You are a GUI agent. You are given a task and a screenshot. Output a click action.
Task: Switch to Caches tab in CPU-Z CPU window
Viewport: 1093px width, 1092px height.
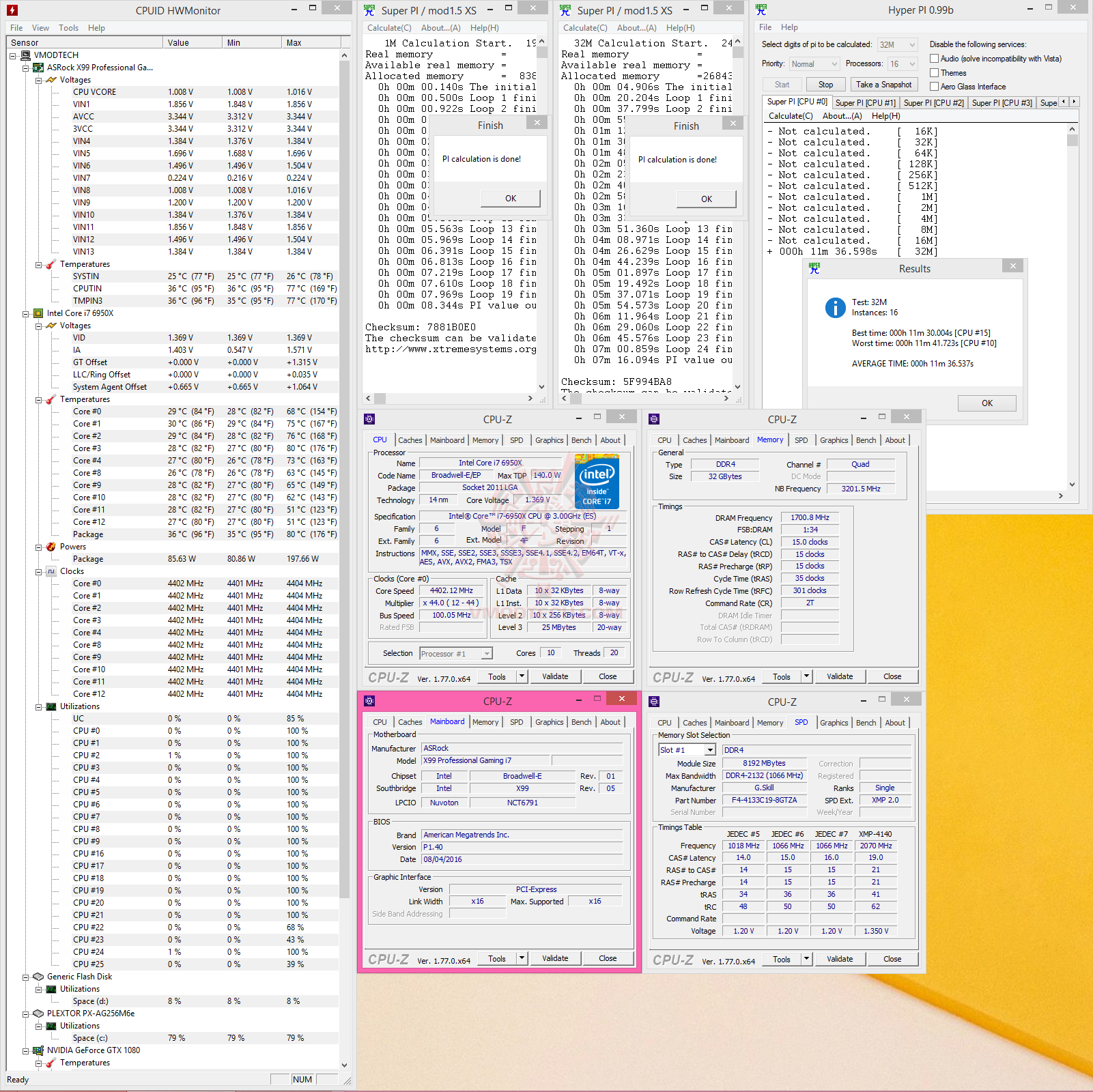click(410, 440)
